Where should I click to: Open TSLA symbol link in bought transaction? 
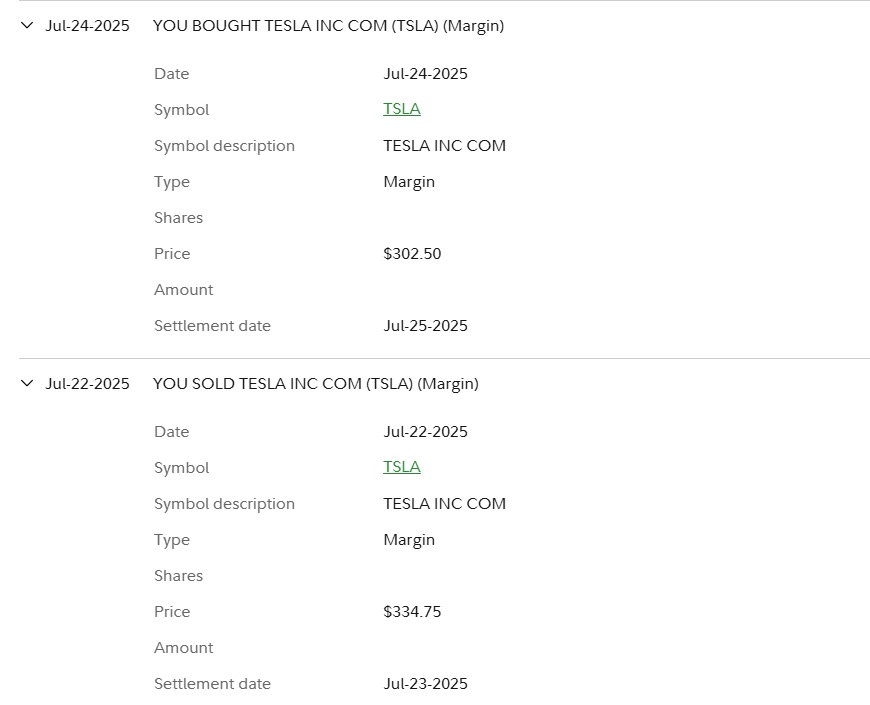[x=402, y=109]
